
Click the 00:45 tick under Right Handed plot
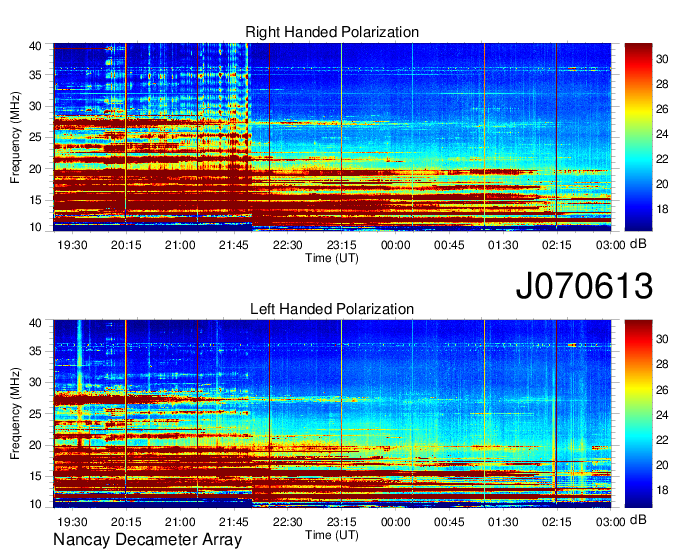449,245
